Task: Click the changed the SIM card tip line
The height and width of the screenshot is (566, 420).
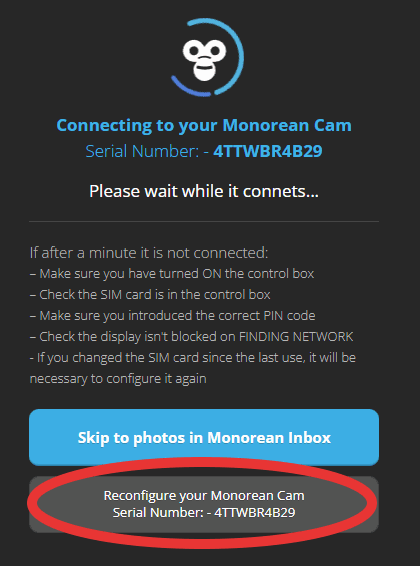Action: [x=193, y=357]
